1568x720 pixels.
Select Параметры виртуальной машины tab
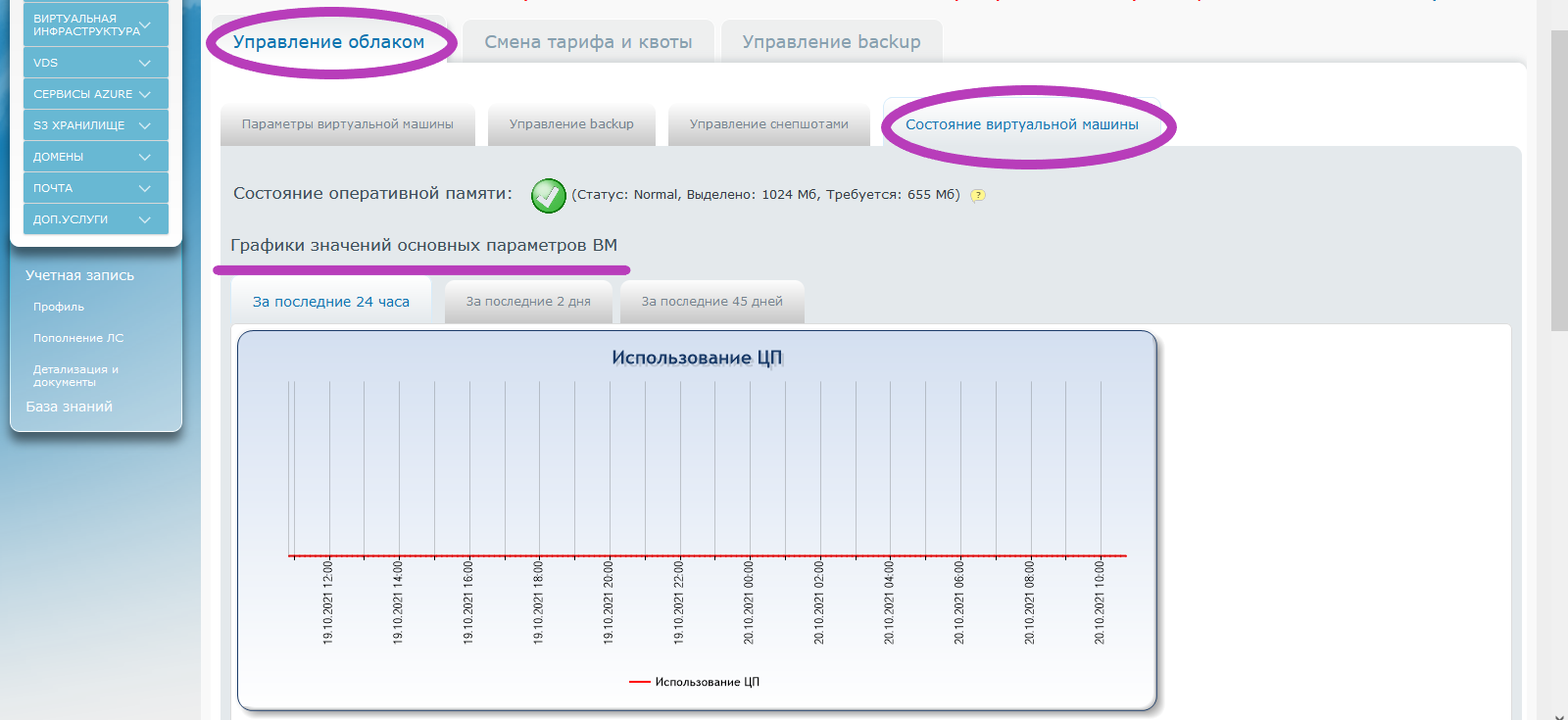(348, 124)
